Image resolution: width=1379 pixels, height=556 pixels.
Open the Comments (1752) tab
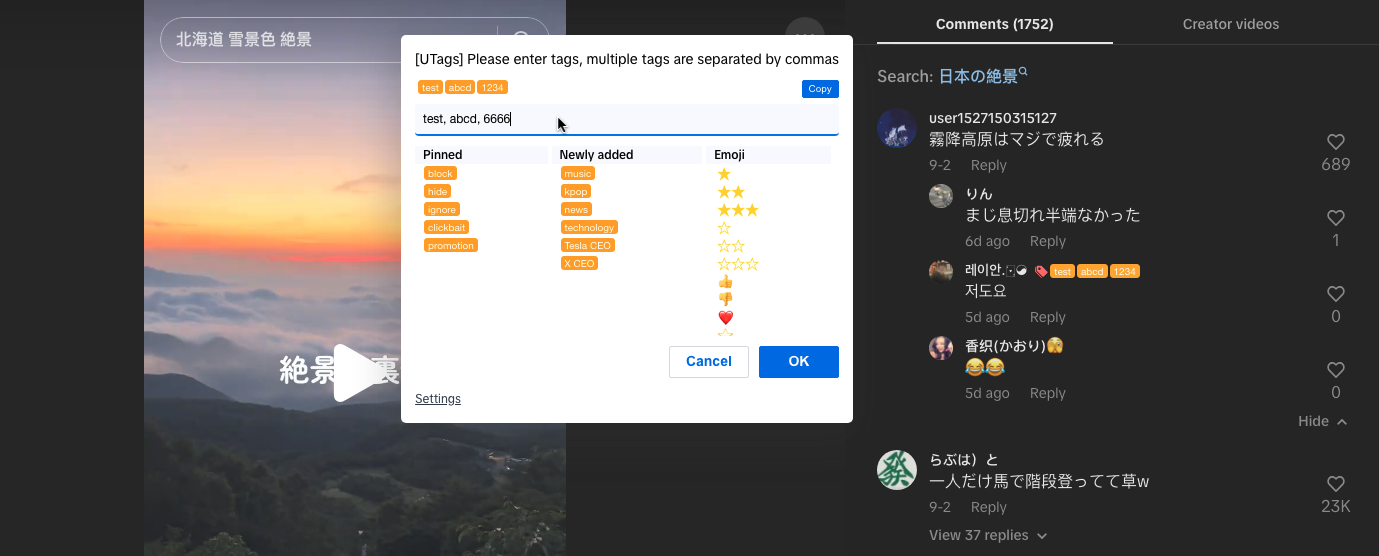[x=994, y=24]
